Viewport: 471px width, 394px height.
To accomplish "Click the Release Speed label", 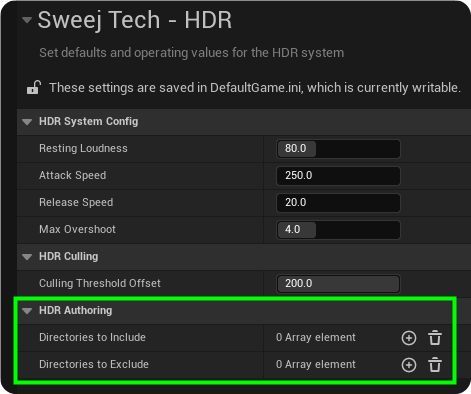I will [76, 202].
